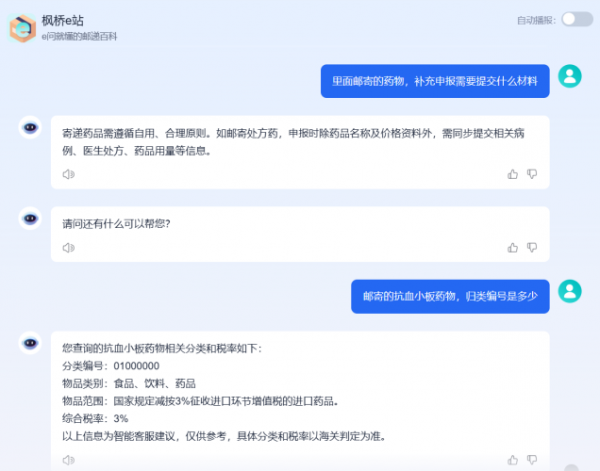Play audio for the 抗血小板药物 tax rate reply
The height and width of the screenshot is (471, 600).
pos(69,460)
